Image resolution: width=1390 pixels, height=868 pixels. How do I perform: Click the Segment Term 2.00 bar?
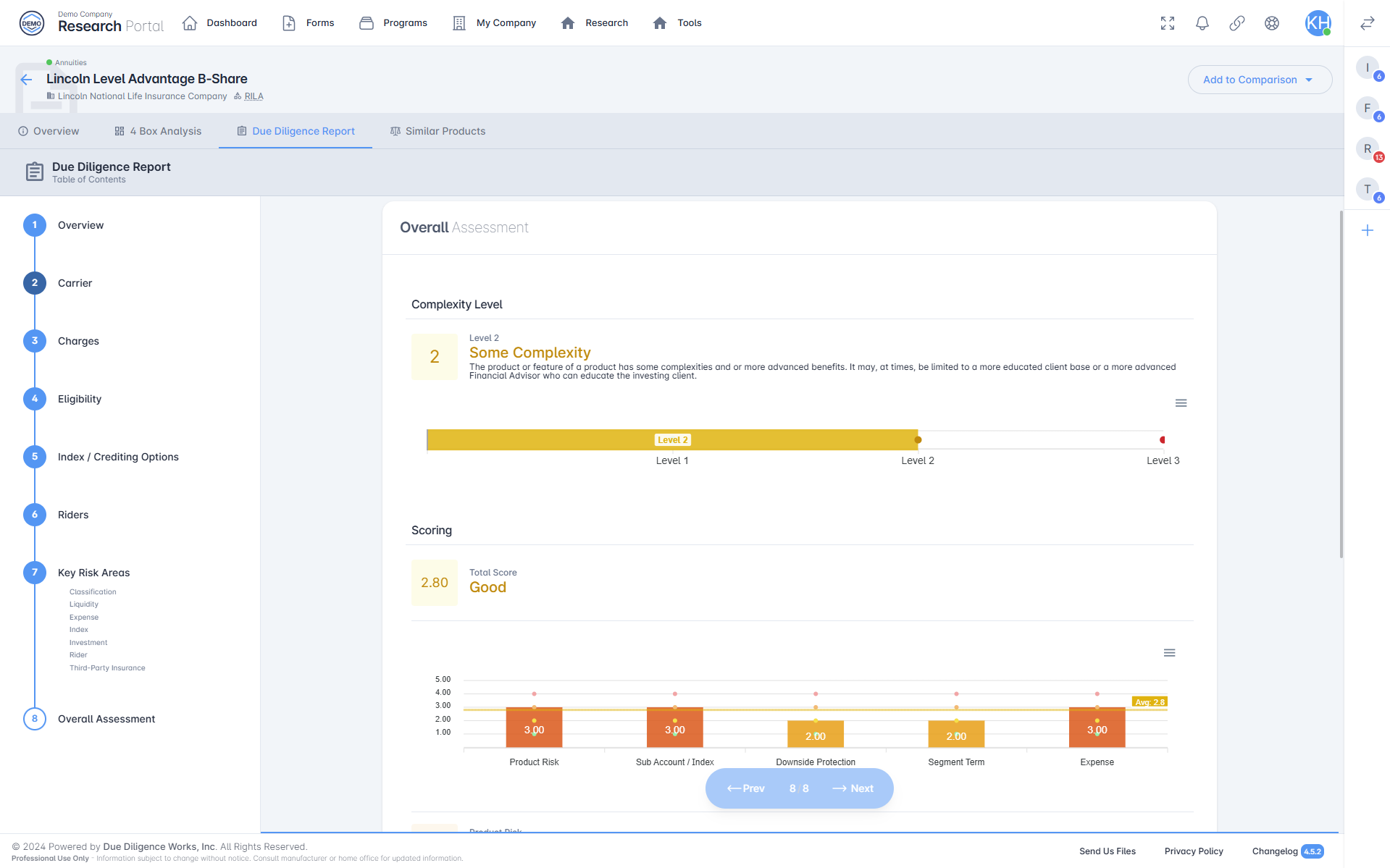tap(956, 734)
